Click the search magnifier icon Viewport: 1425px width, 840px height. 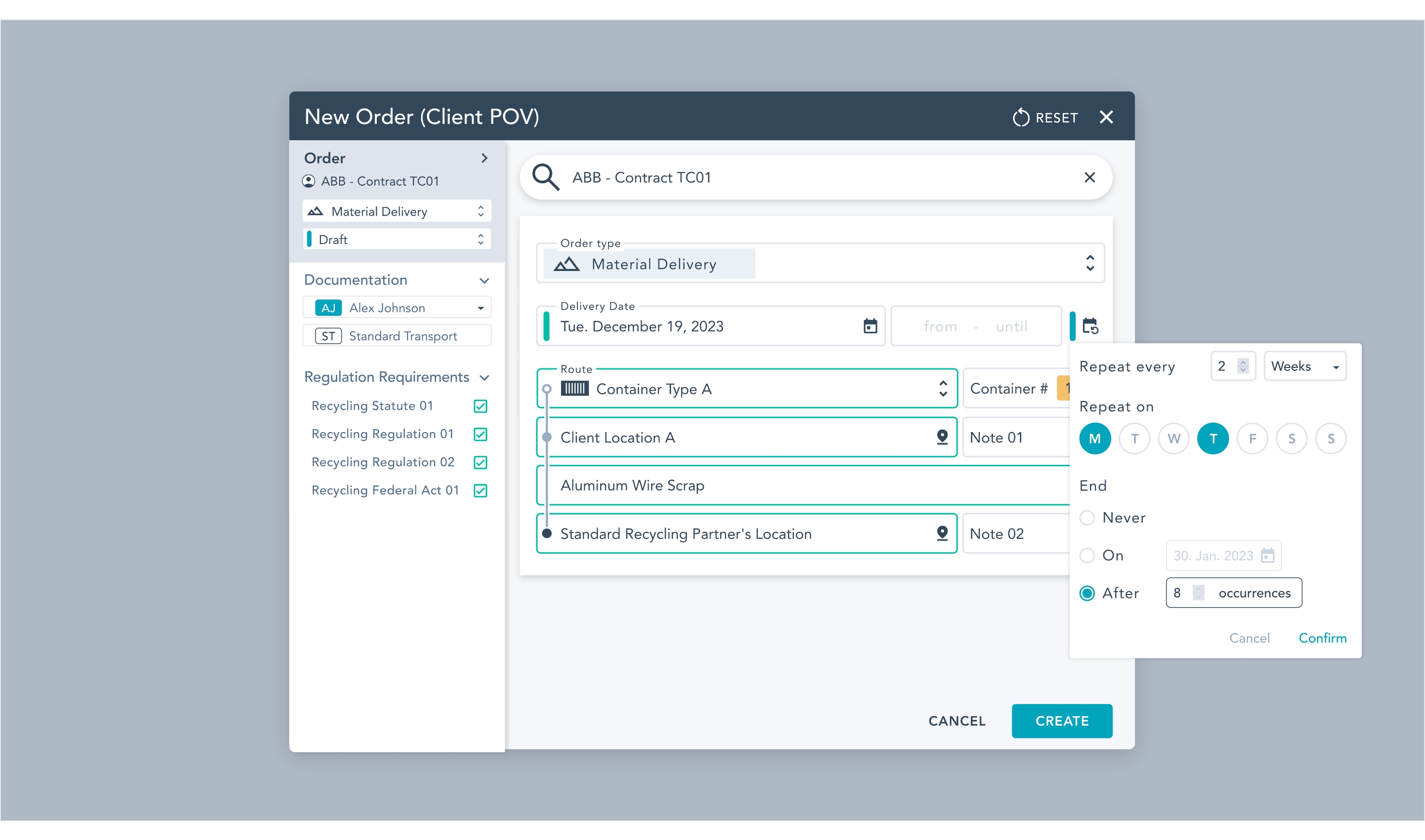coord(545,177)
